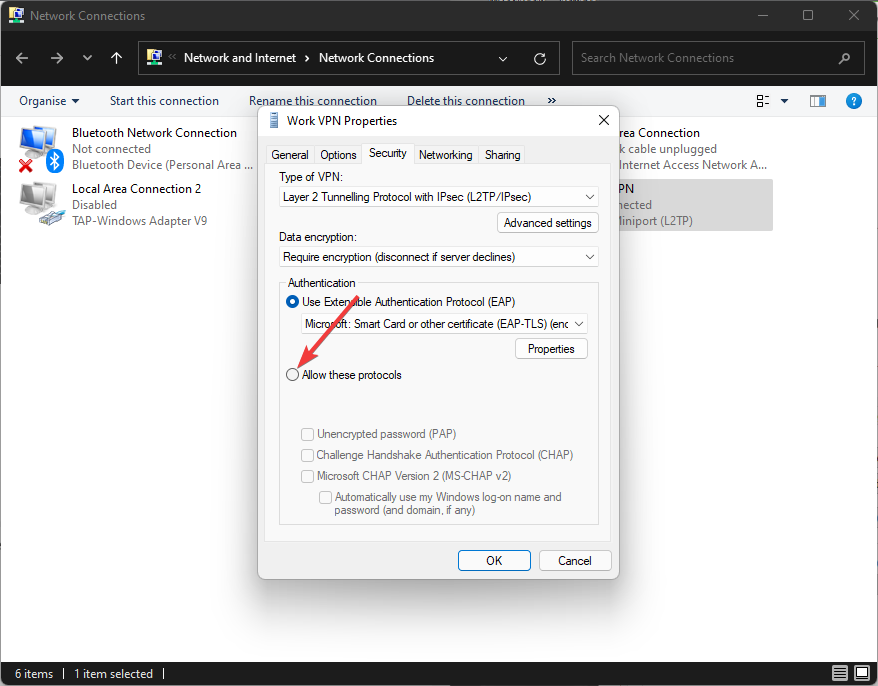
Task: Switch to large icons view in status bar
Action: (861, 673)
